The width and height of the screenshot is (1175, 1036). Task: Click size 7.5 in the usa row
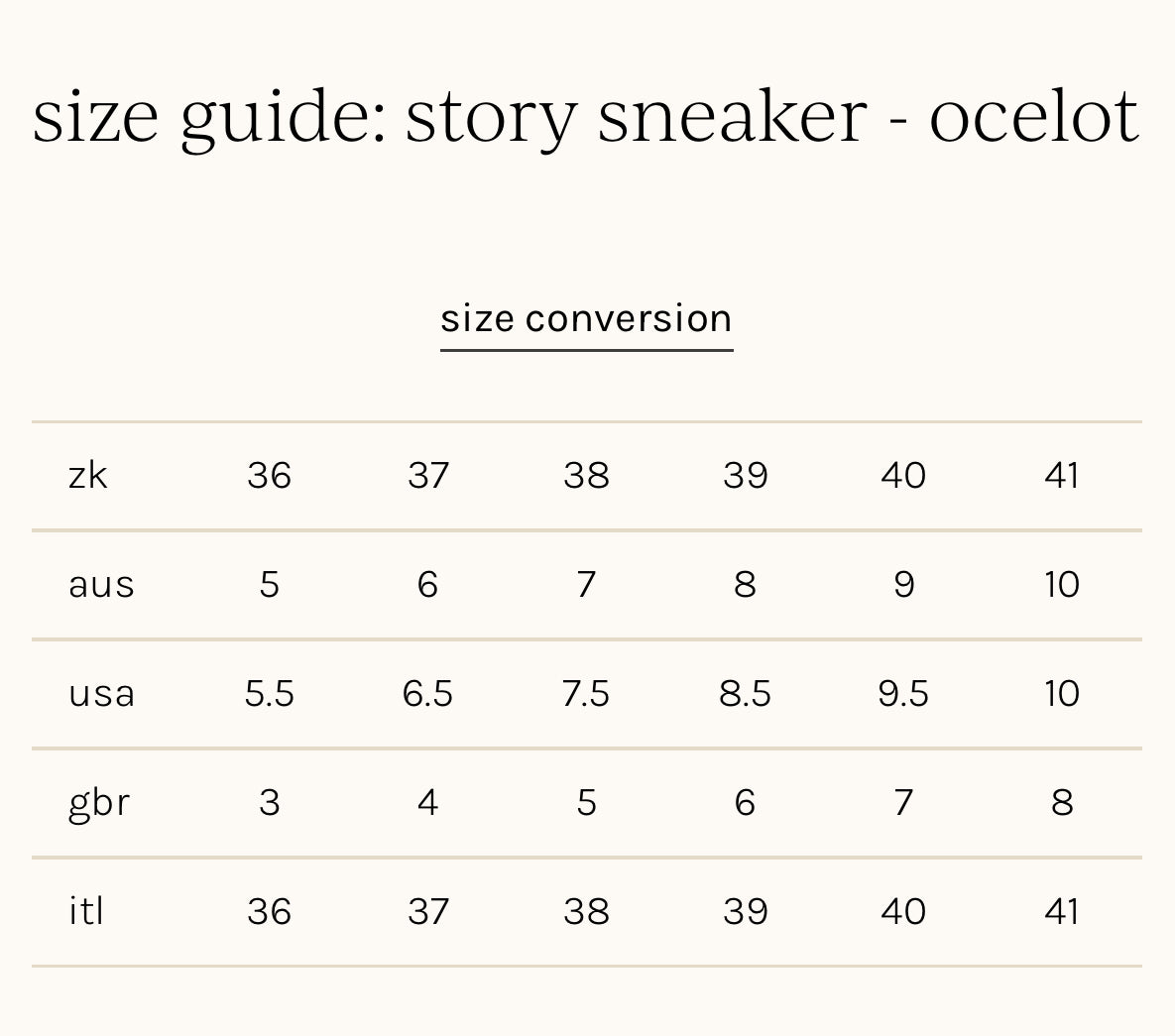tap(586, 694)
